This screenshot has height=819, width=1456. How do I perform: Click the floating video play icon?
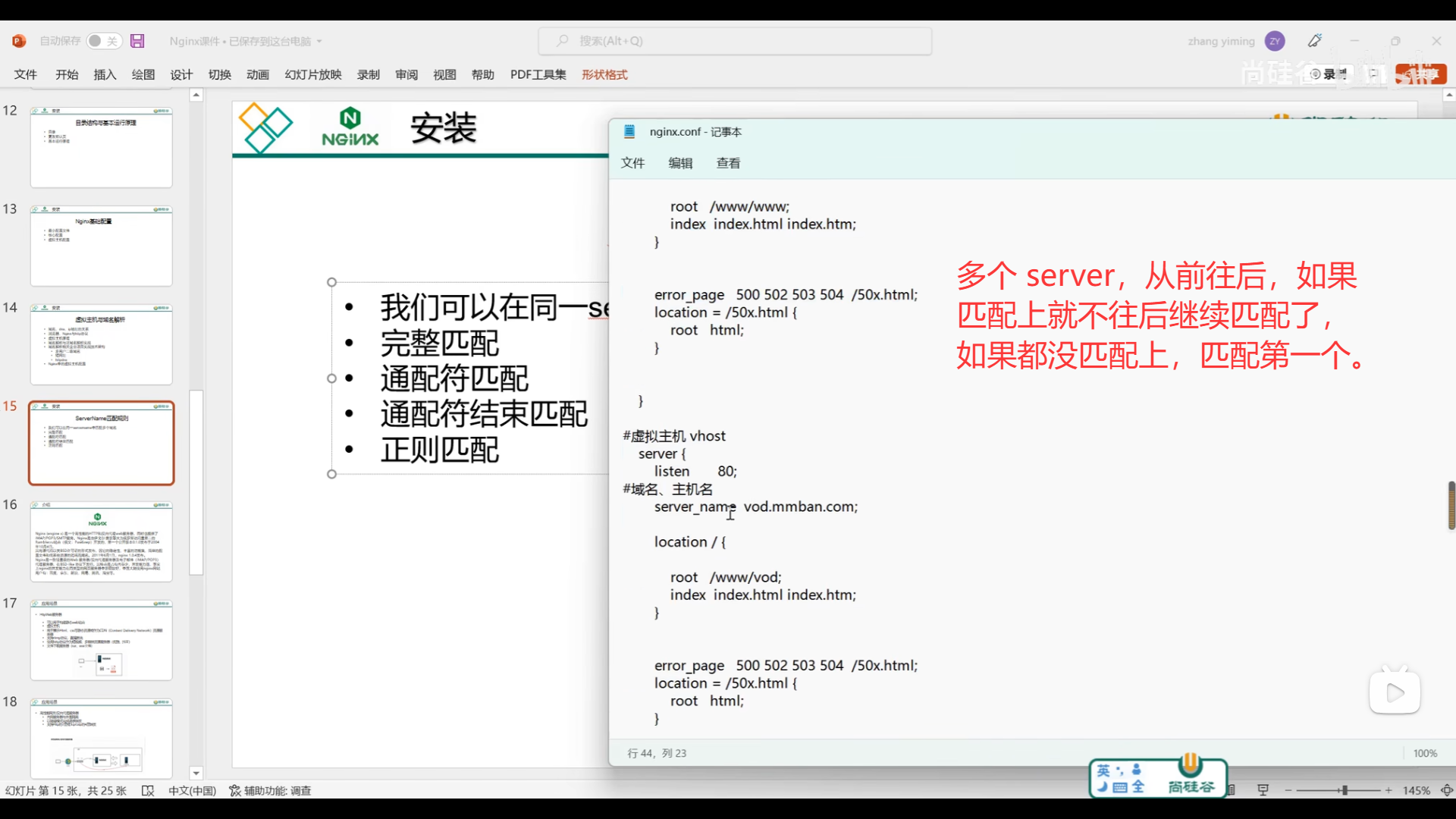pyautogui.click(x=1395, y=692)
